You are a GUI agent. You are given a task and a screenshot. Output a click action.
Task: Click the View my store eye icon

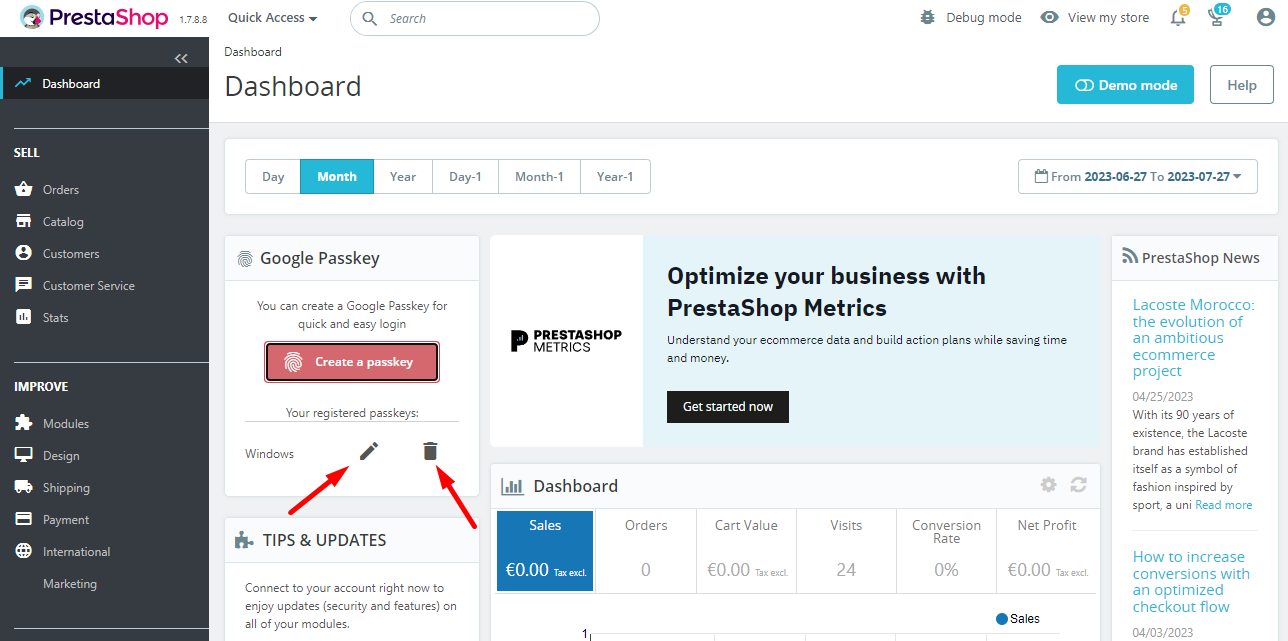(1049, 17)
